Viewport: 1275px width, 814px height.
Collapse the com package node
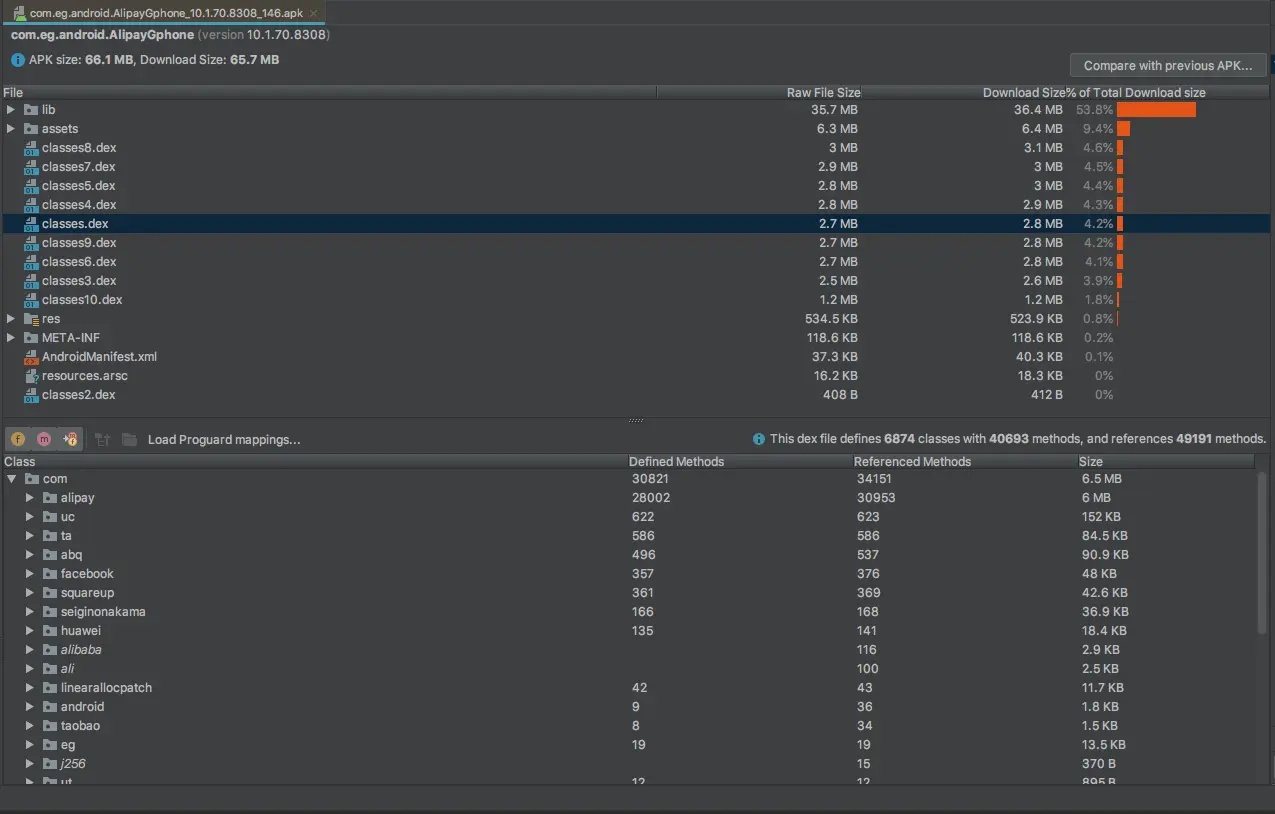(x=12, y=479)
